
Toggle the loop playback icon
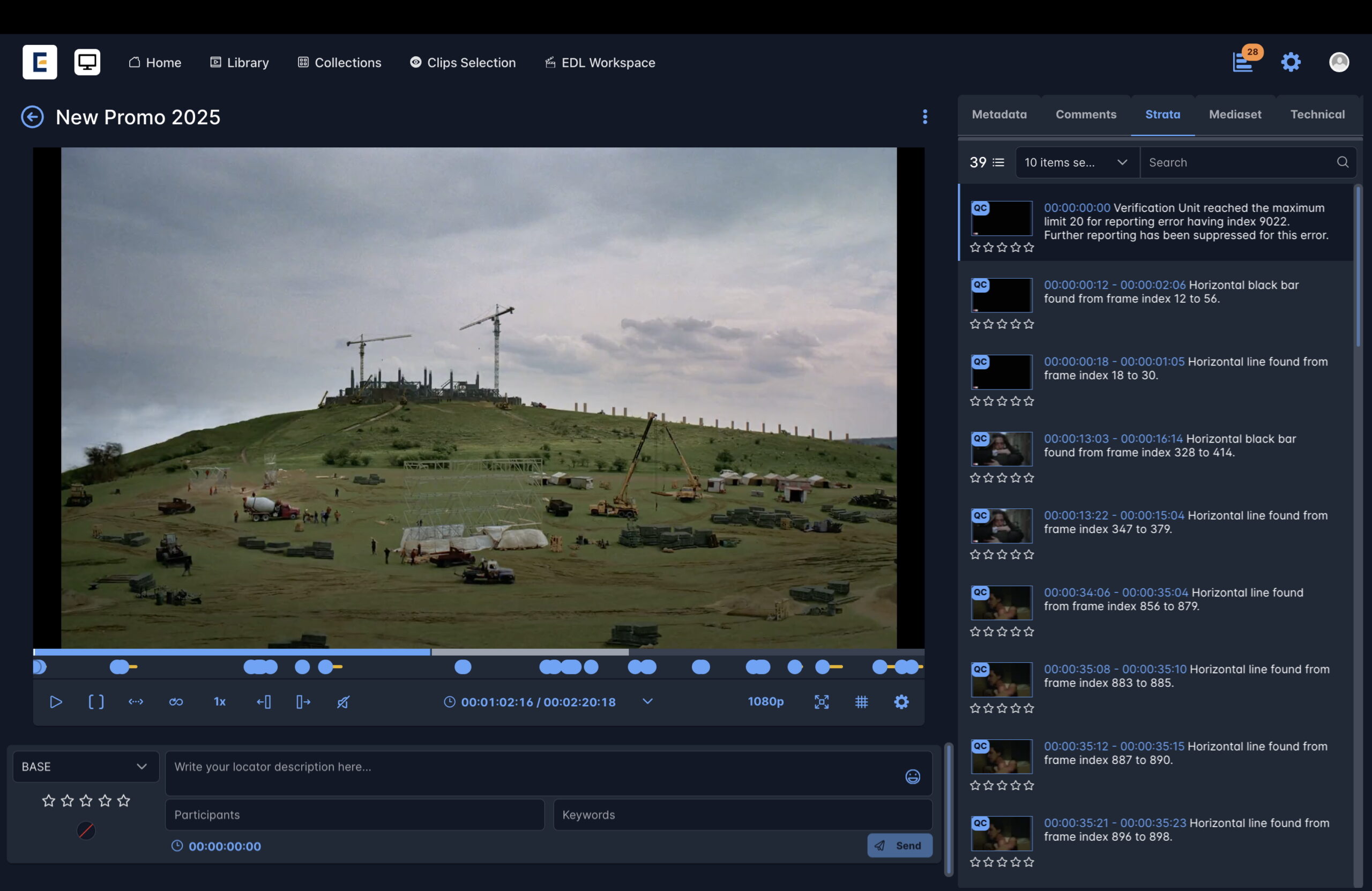(x=176, y=701)
